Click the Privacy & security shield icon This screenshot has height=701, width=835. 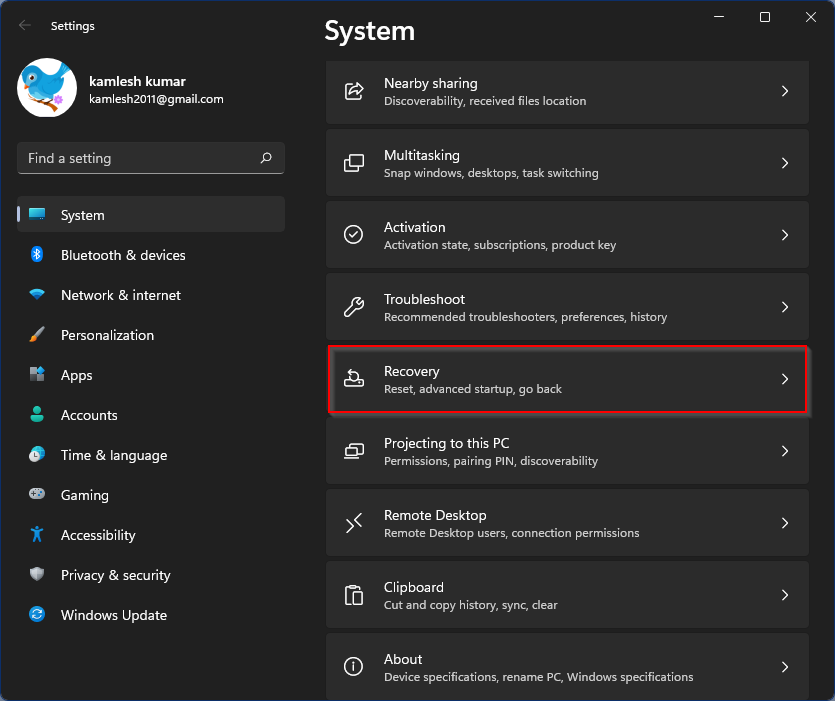point(37,575)
